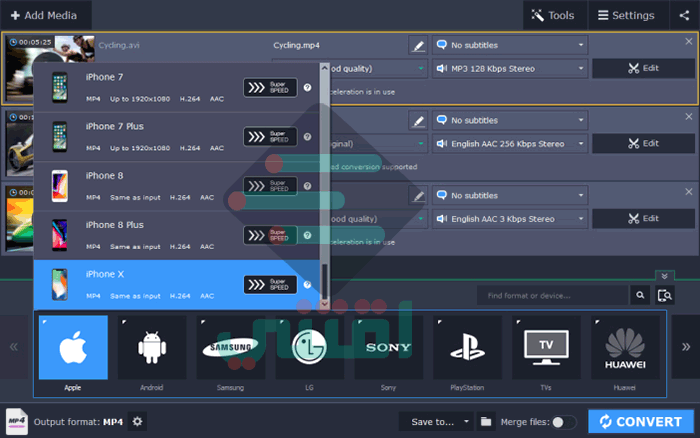
Task: Select the Cycling.avi video thumbnail
Action: click(x=50, y=69)
